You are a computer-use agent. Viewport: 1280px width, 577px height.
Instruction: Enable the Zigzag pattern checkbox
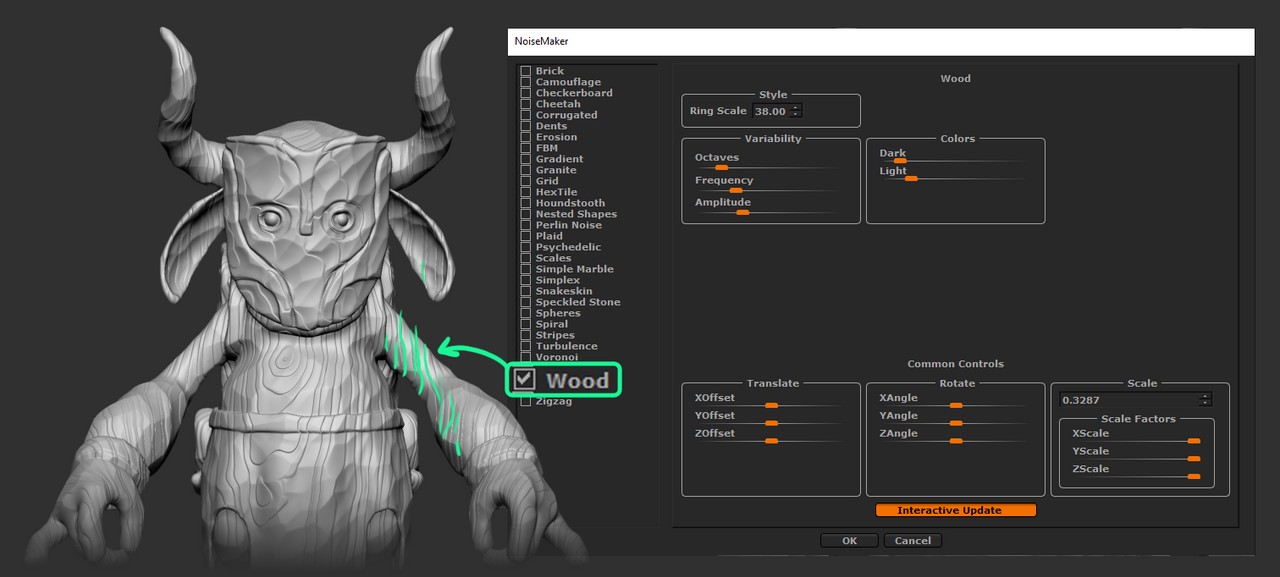tap(526, 401)
